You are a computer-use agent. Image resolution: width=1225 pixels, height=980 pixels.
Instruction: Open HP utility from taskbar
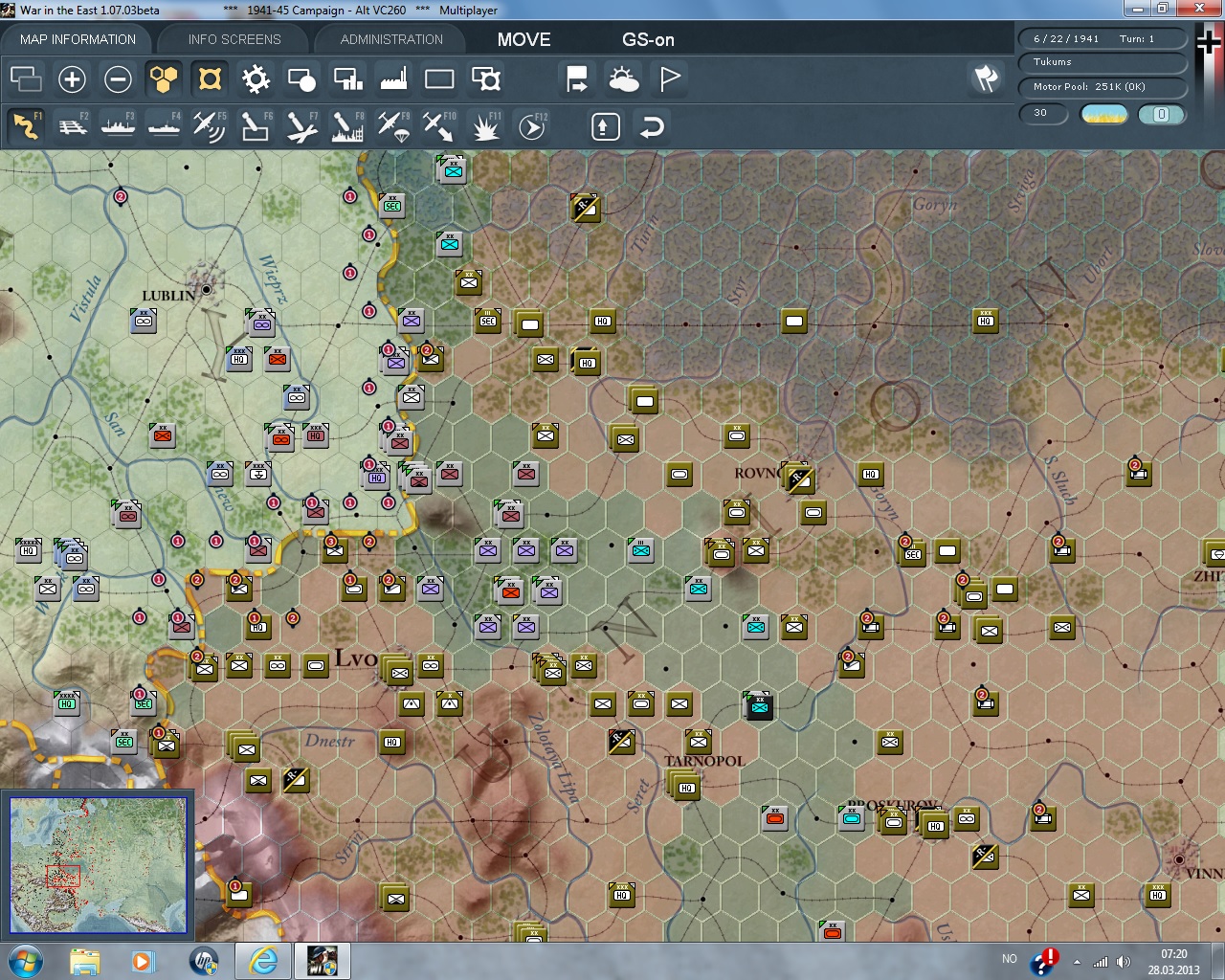tap(203, 961)
